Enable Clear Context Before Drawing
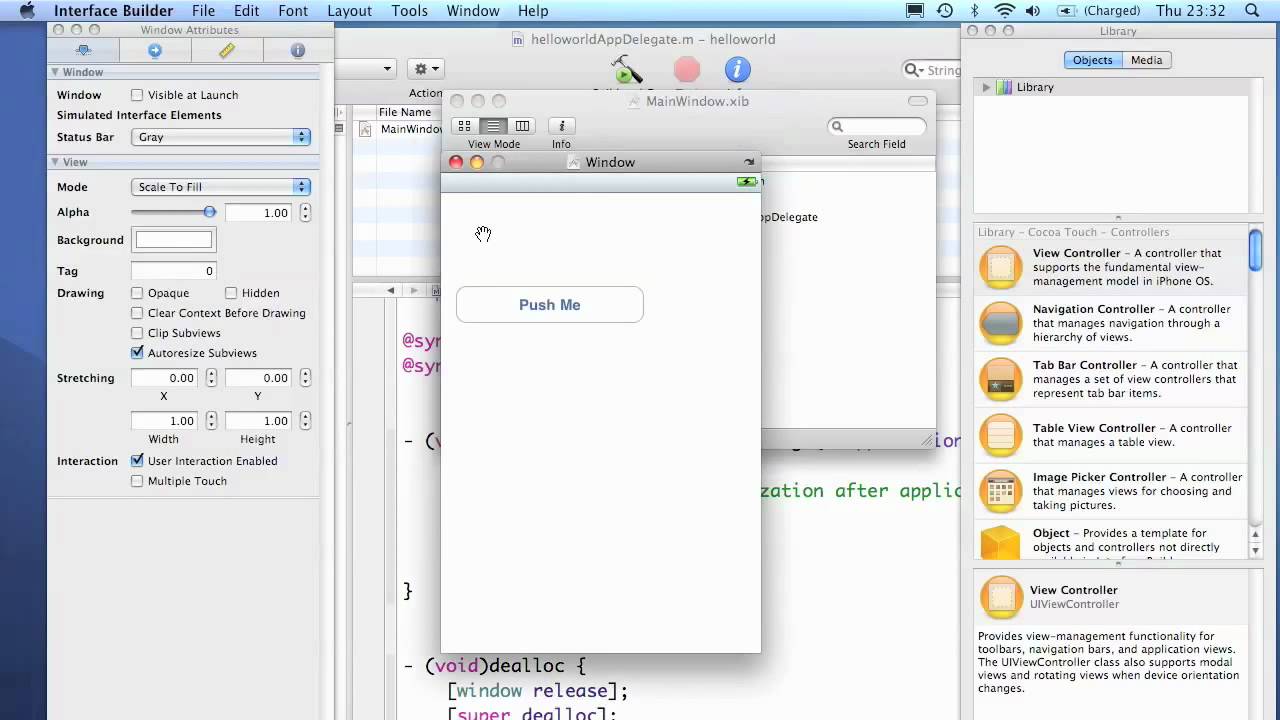The height and width of the screenshot is (720, 1280). pos(137,313)
